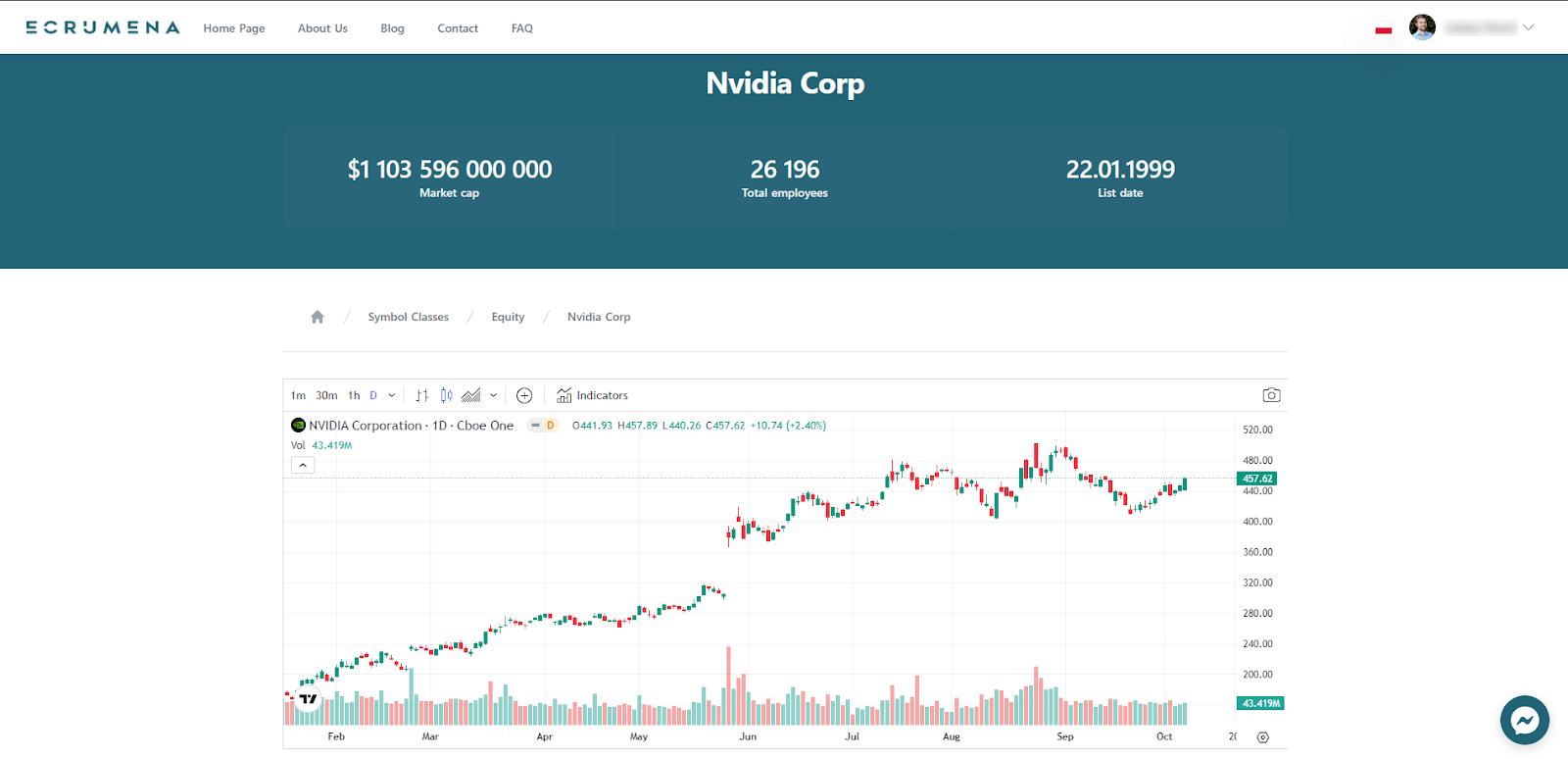Screen dimensions: 1568x759
Task: Open chart settings gear icon
Action: coord(1263,737)
